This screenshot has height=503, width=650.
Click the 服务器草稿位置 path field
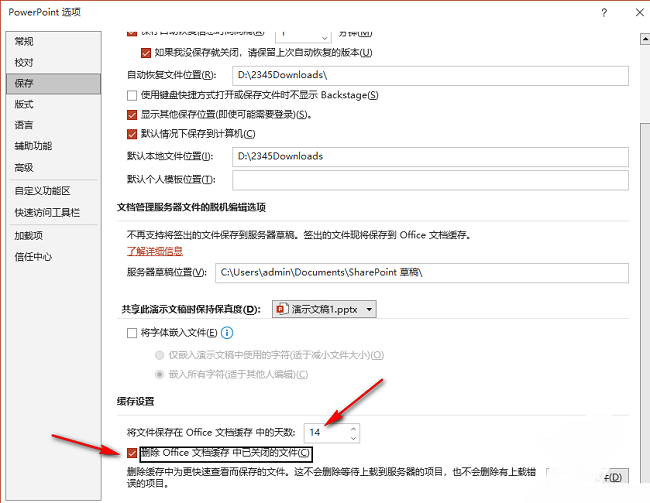coord(419,273)
